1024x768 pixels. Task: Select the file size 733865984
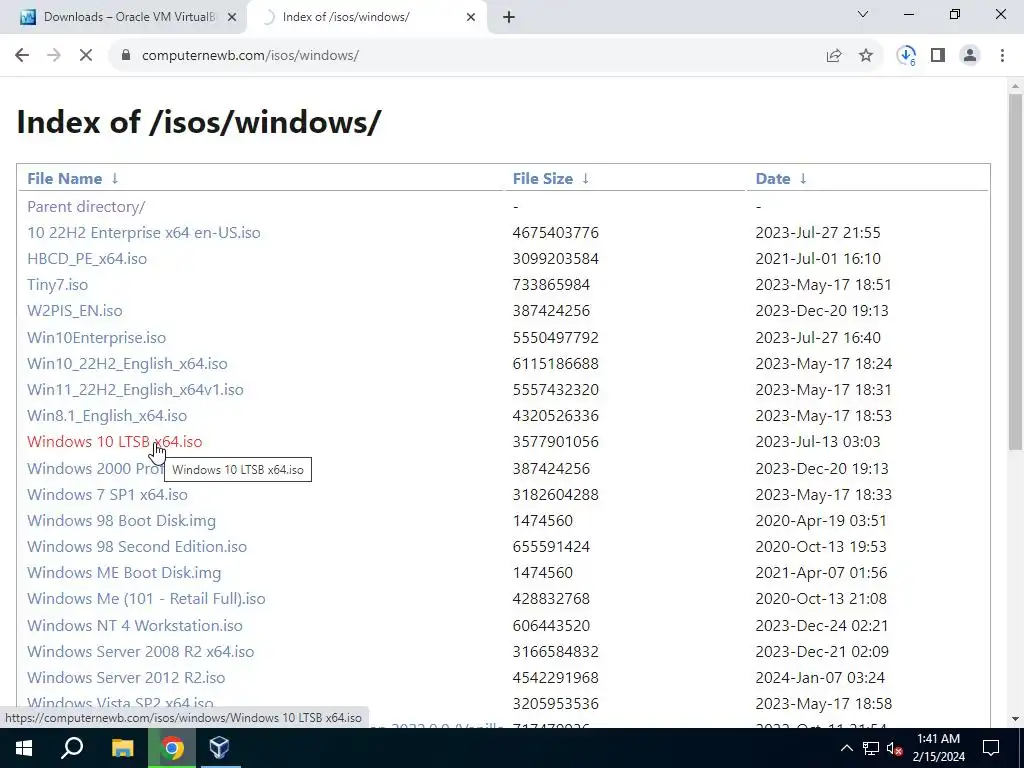coord(551,285)
